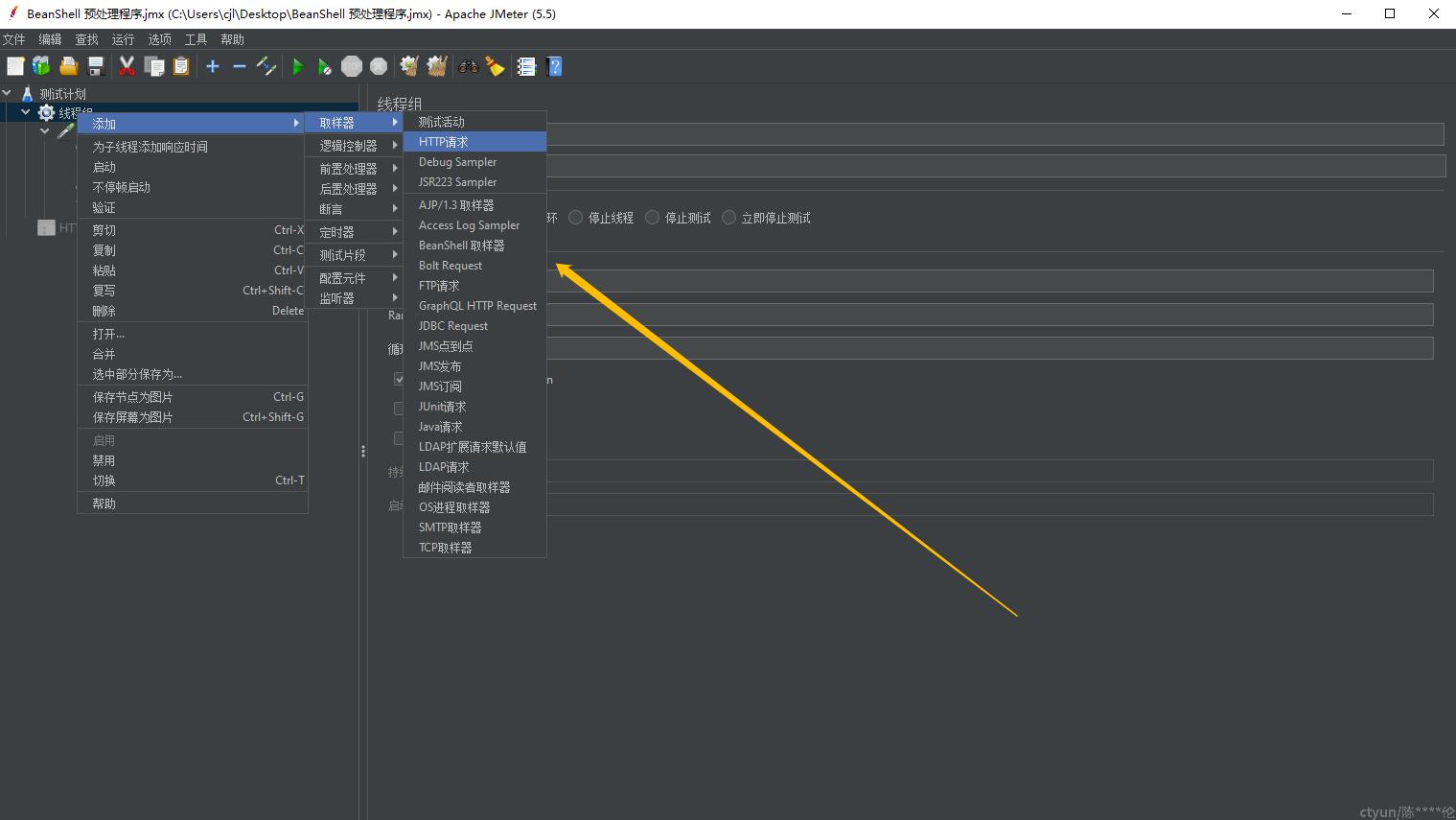Click Start no pauses icon

click(325, 66)
